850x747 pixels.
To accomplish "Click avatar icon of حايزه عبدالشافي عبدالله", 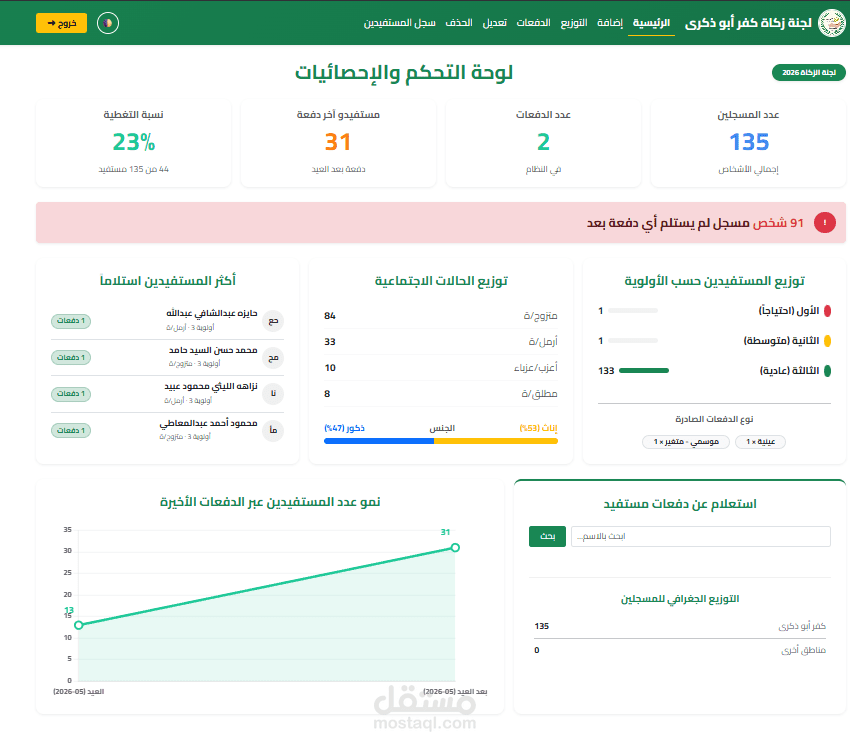I will (x=273, y=321).
